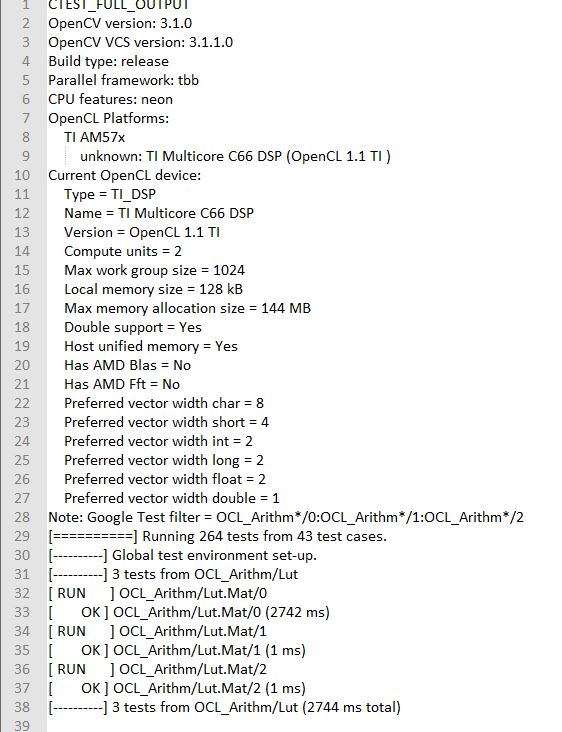
Task: Click the "Compute units = 2" line
Action: (x=123, y=251)
